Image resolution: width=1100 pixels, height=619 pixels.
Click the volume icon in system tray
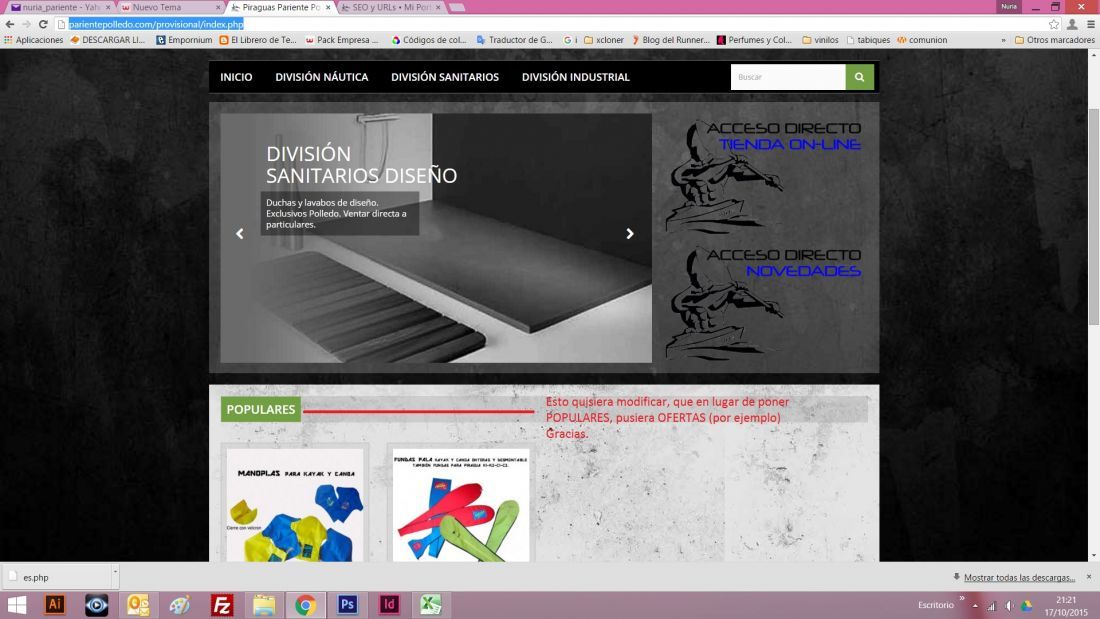(1009, 606)
